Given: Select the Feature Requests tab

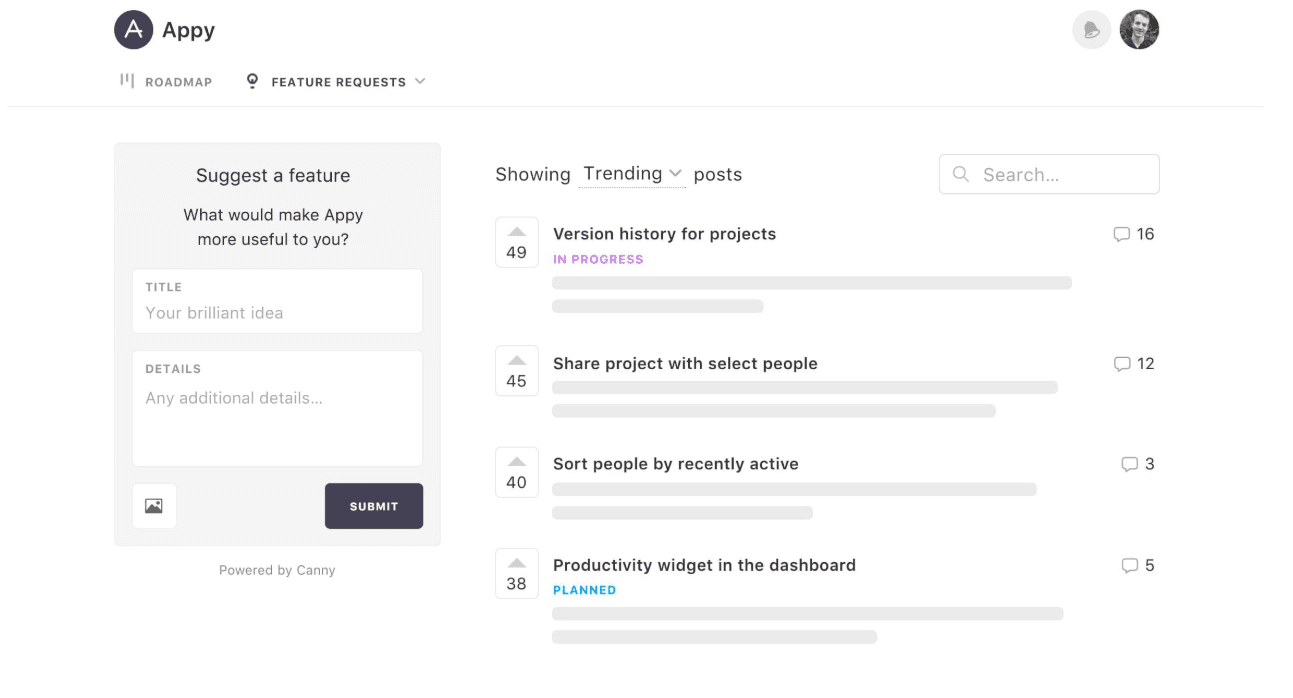Looking at the screenshot, I should (x=326, y=82).
